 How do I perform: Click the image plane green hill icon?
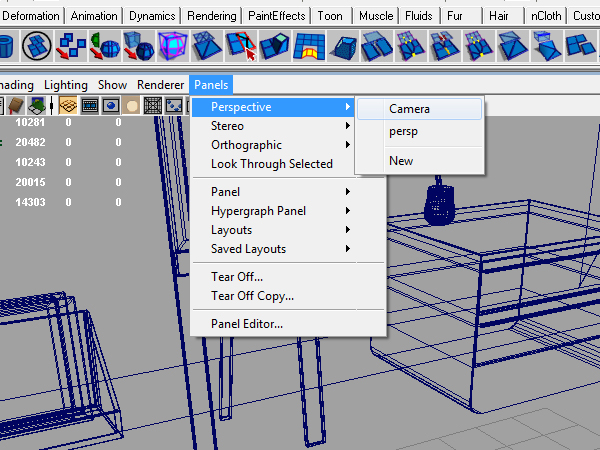click(37, 106)
